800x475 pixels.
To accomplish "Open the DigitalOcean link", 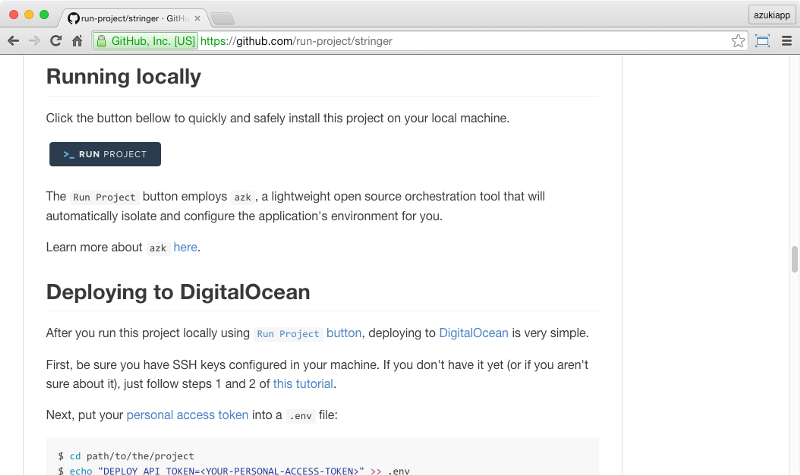I will pyautogui.click(x=473, y=333).
